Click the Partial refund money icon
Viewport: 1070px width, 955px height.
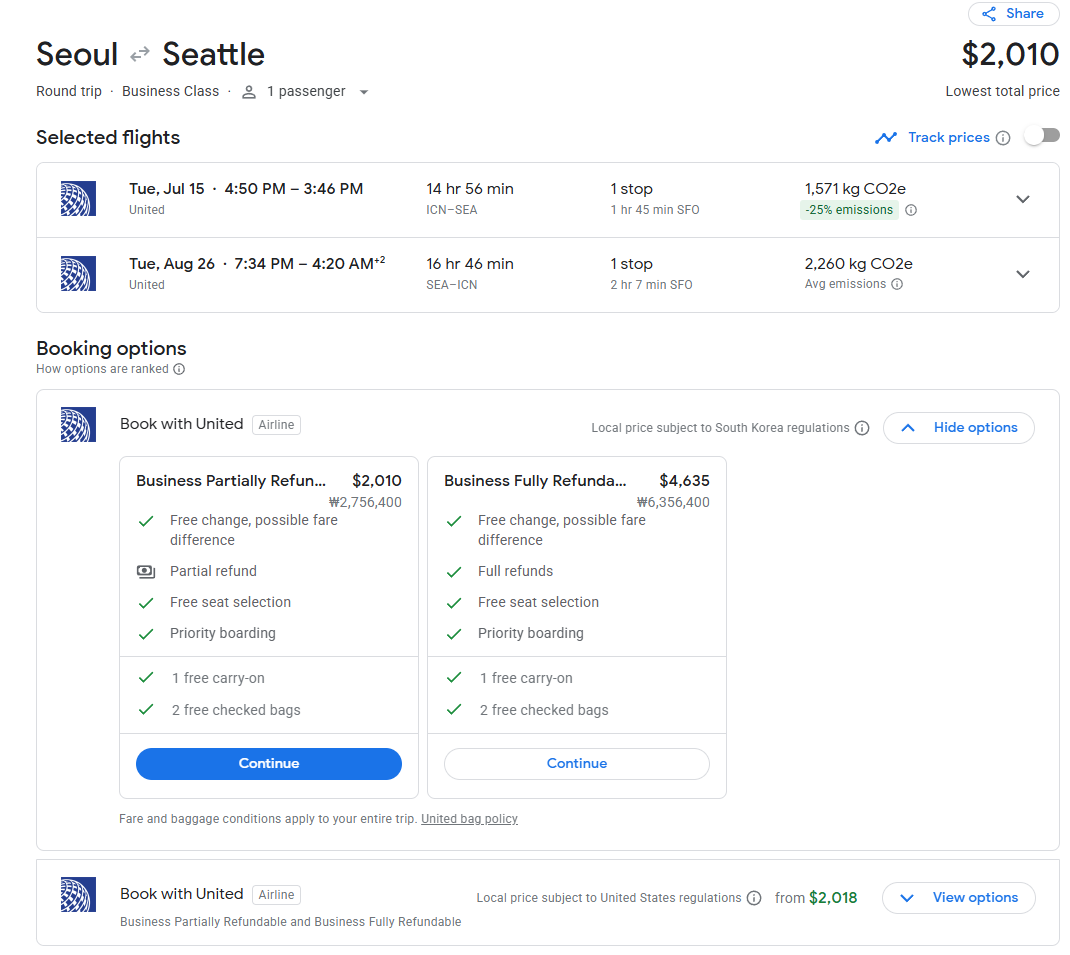tap(146, 571)
